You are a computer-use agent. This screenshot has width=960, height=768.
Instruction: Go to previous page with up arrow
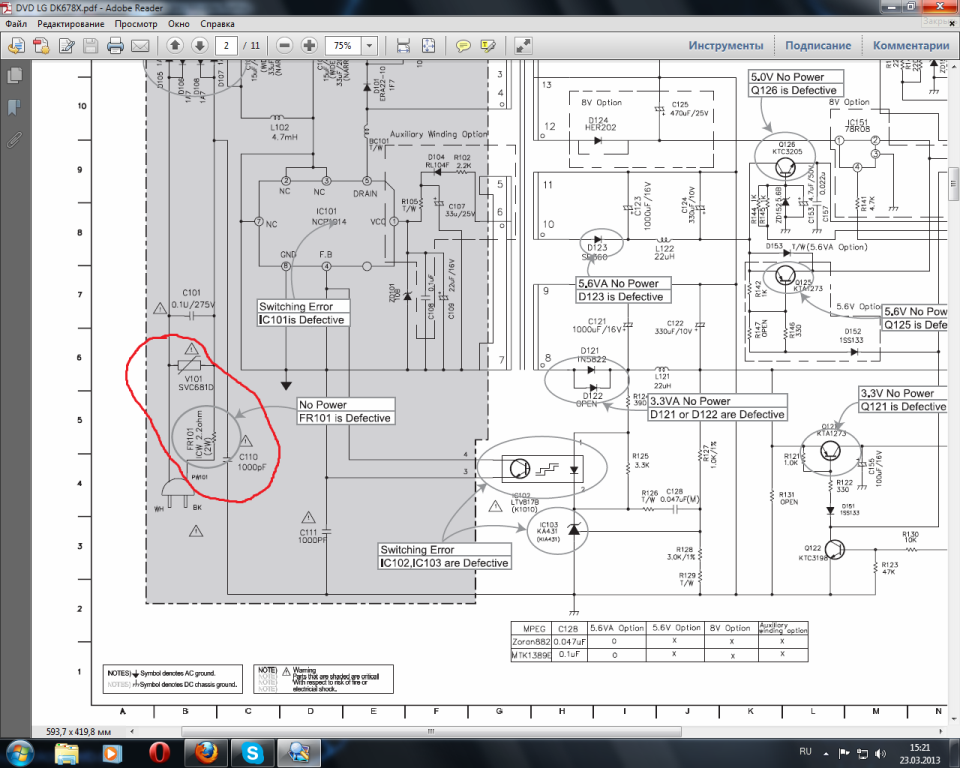[175, 46]
